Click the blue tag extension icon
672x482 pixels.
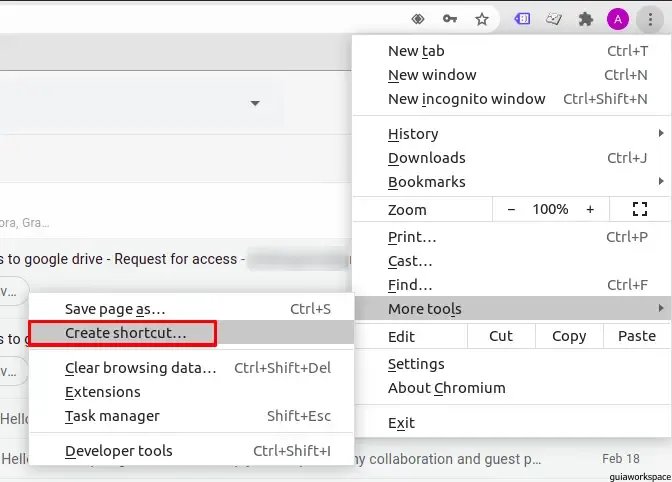[x=522, y=19]
